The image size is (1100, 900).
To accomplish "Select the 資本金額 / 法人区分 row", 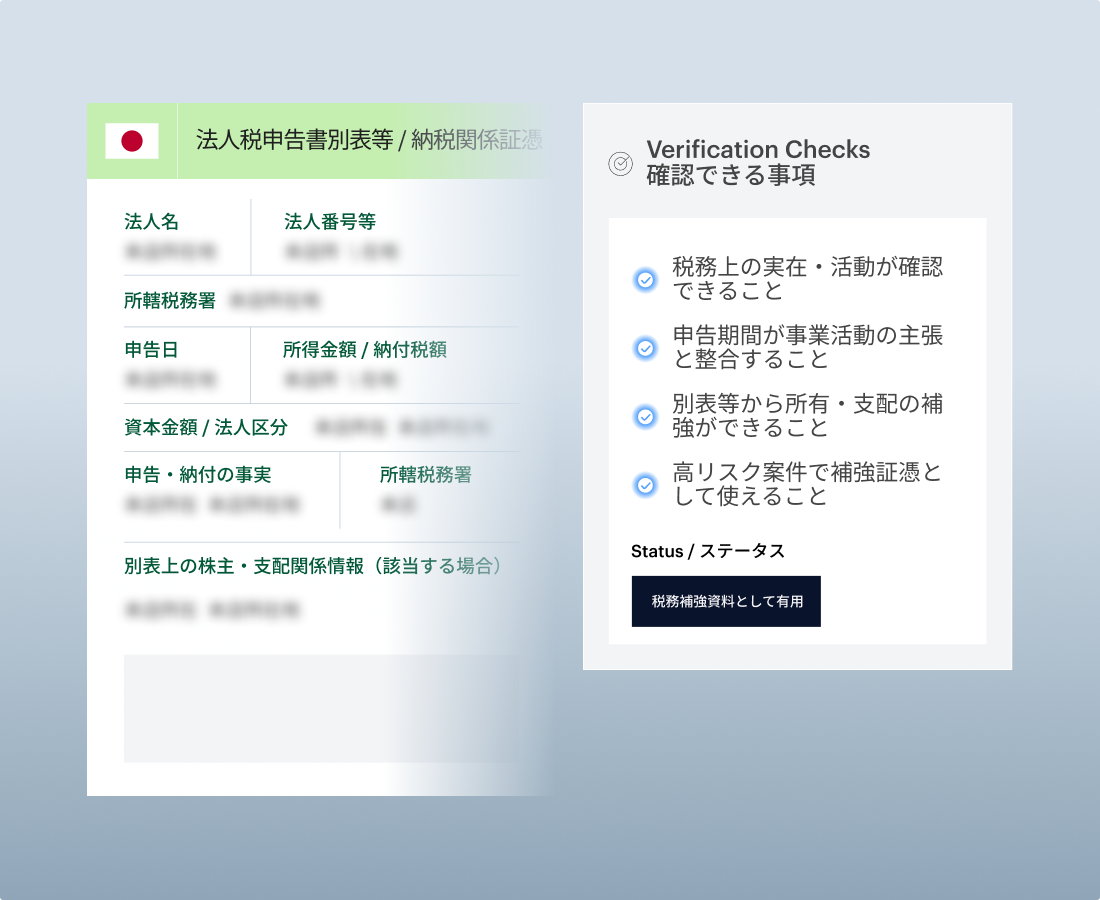I will tap(206, 428).
